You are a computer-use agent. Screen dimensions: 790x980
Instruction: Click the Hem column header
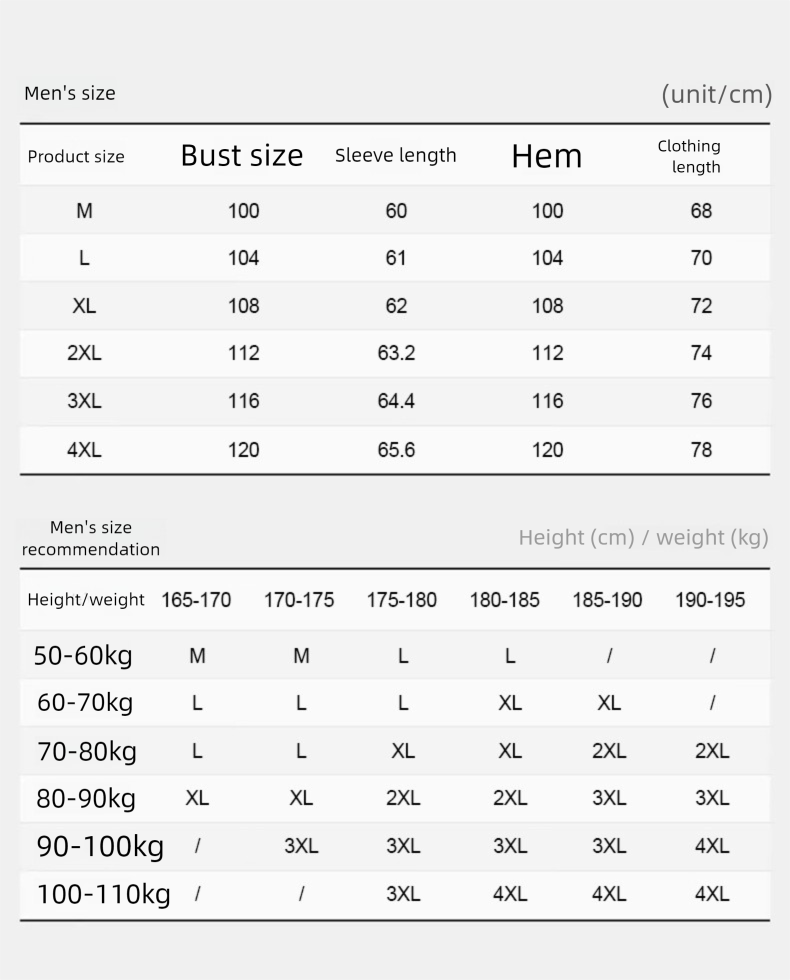[x=546, y=156]
